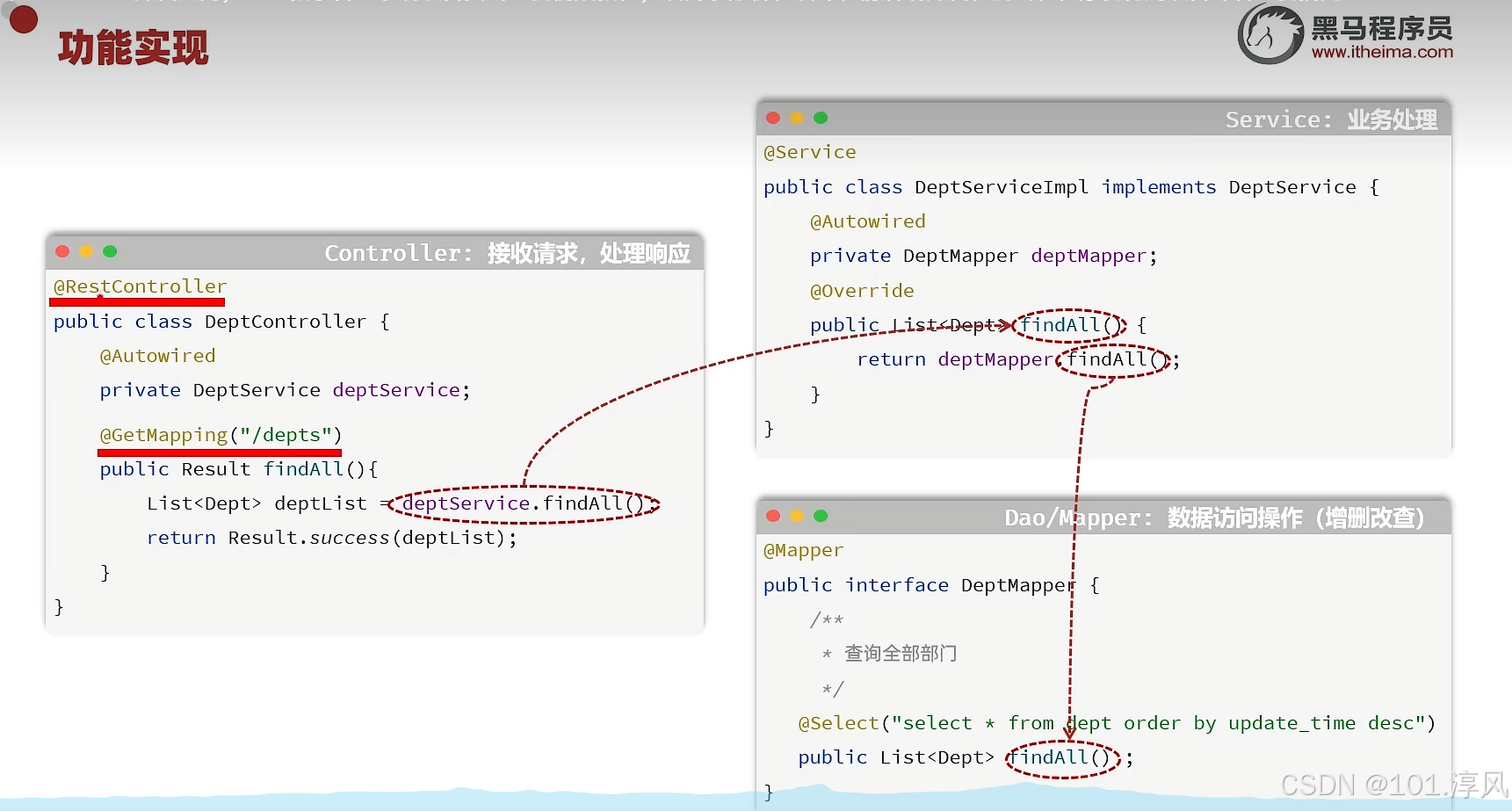Select the @Override annotation

pyautogui.click(x=862, y=291)
